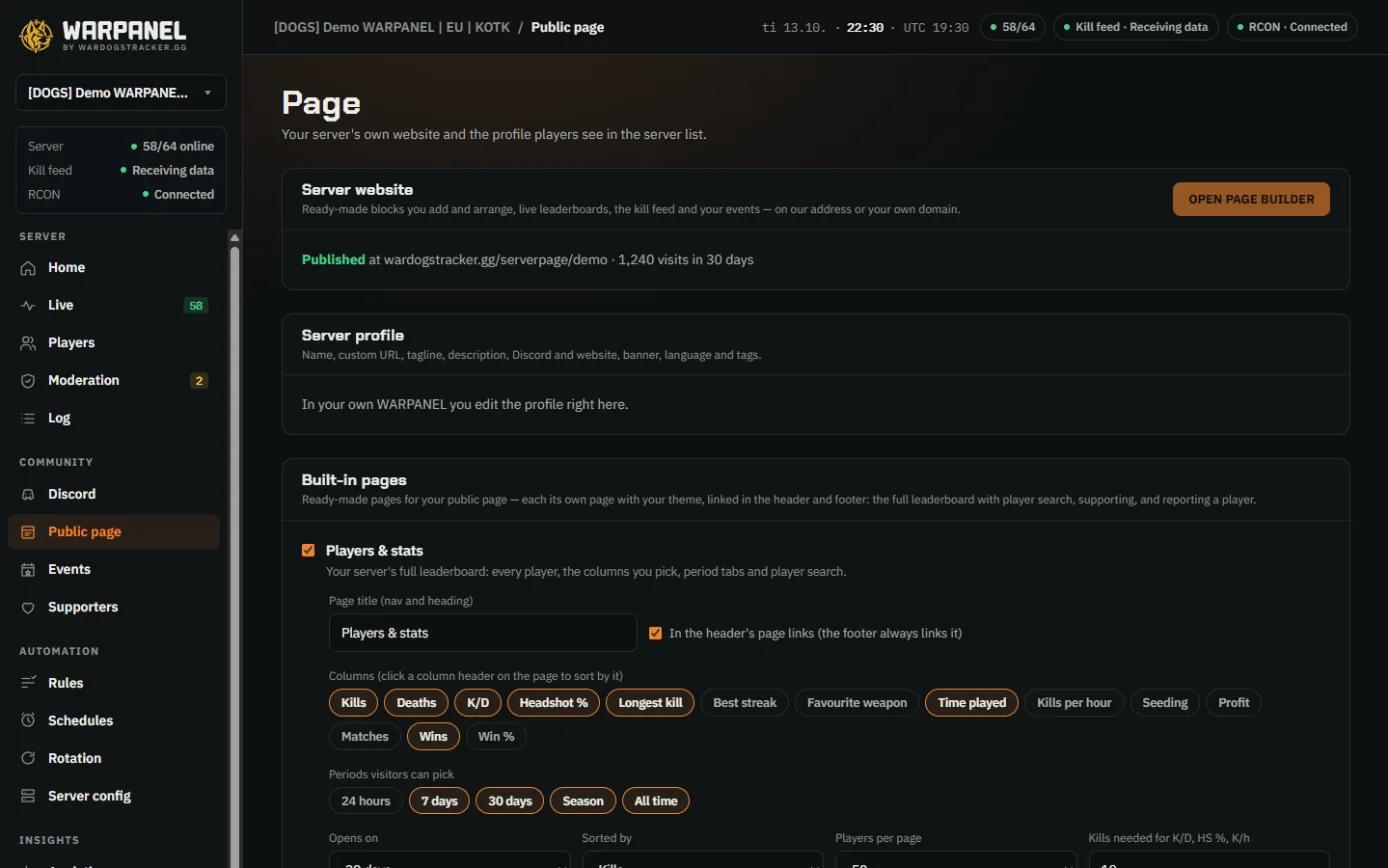Click the Live pulse icon

[28, 305]
